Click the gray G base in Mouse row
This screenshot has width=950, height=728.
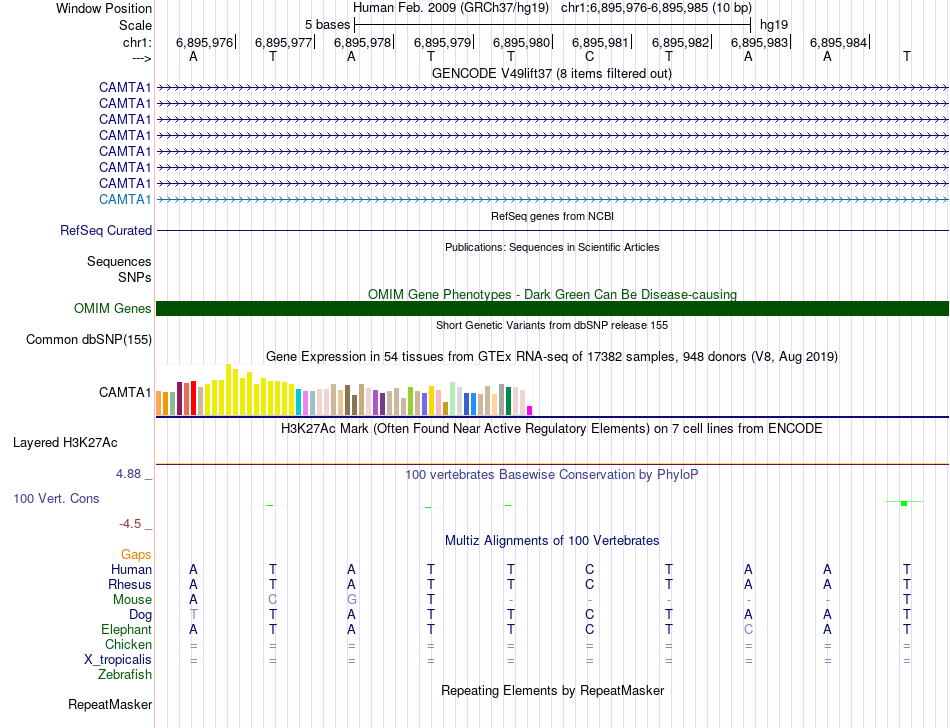[351, 600]
